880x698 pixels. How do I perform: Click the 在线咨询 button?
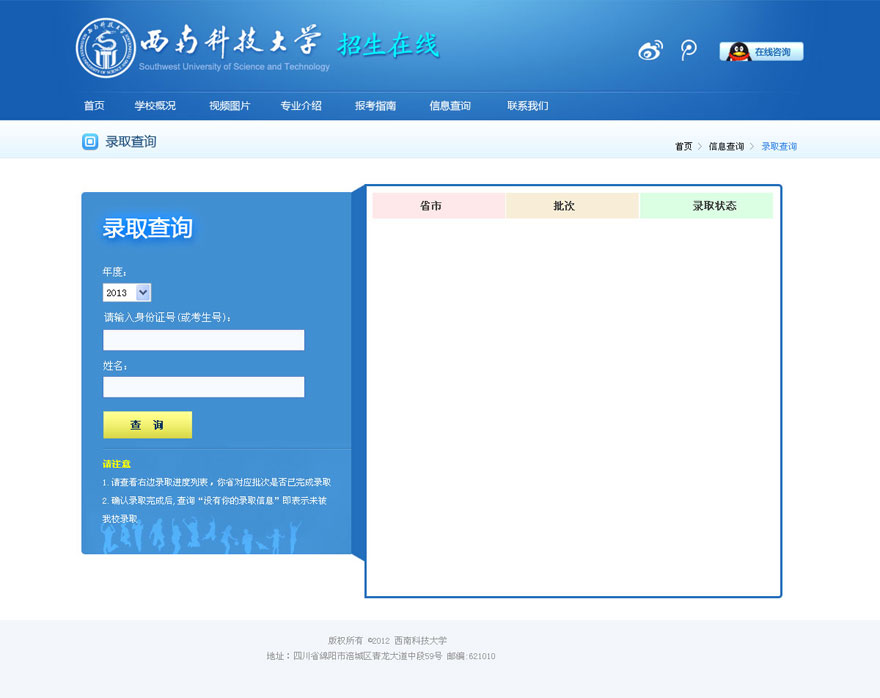[762, 51]
